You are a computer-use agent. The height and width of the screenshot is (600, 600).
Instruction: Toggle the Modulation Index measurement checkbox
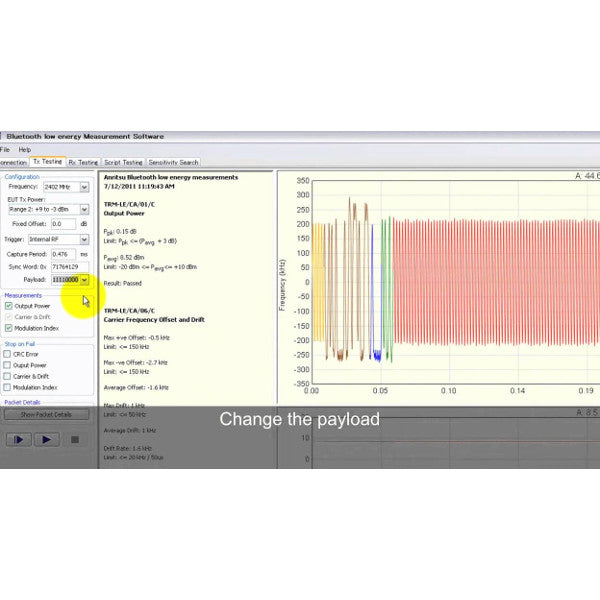tap(9, 327)
